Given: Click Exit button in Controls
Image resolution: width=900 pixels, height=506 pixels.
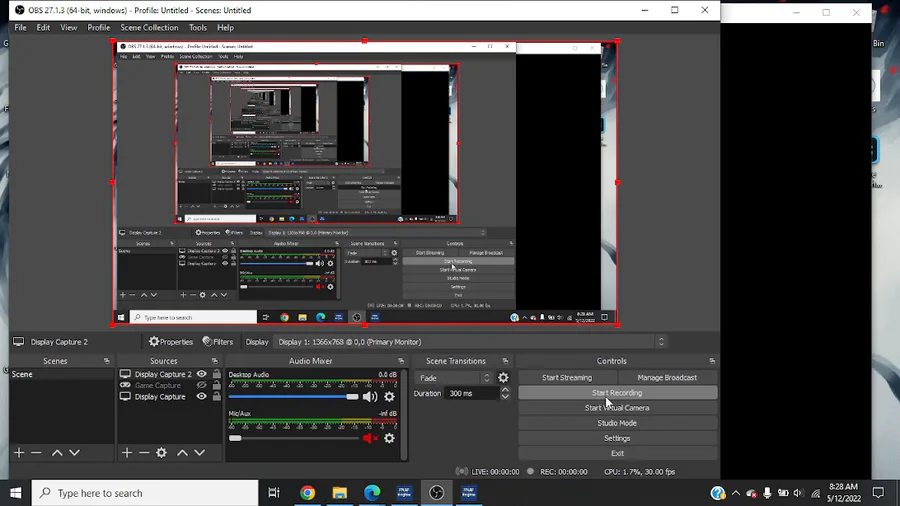Looking at the screenshot, I should 617,453.
